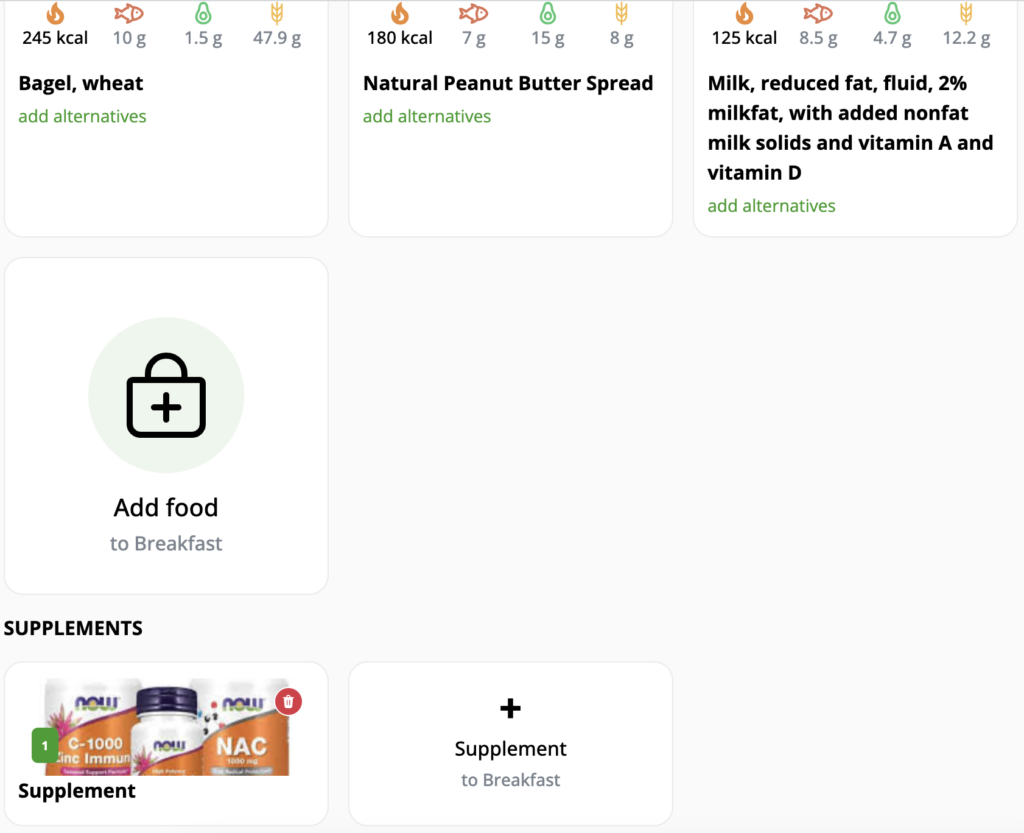This screenshot has width=1024, height=833.
Task: Click the flame calorie icon on Bagel card
Action: click(x=55, y=13)
